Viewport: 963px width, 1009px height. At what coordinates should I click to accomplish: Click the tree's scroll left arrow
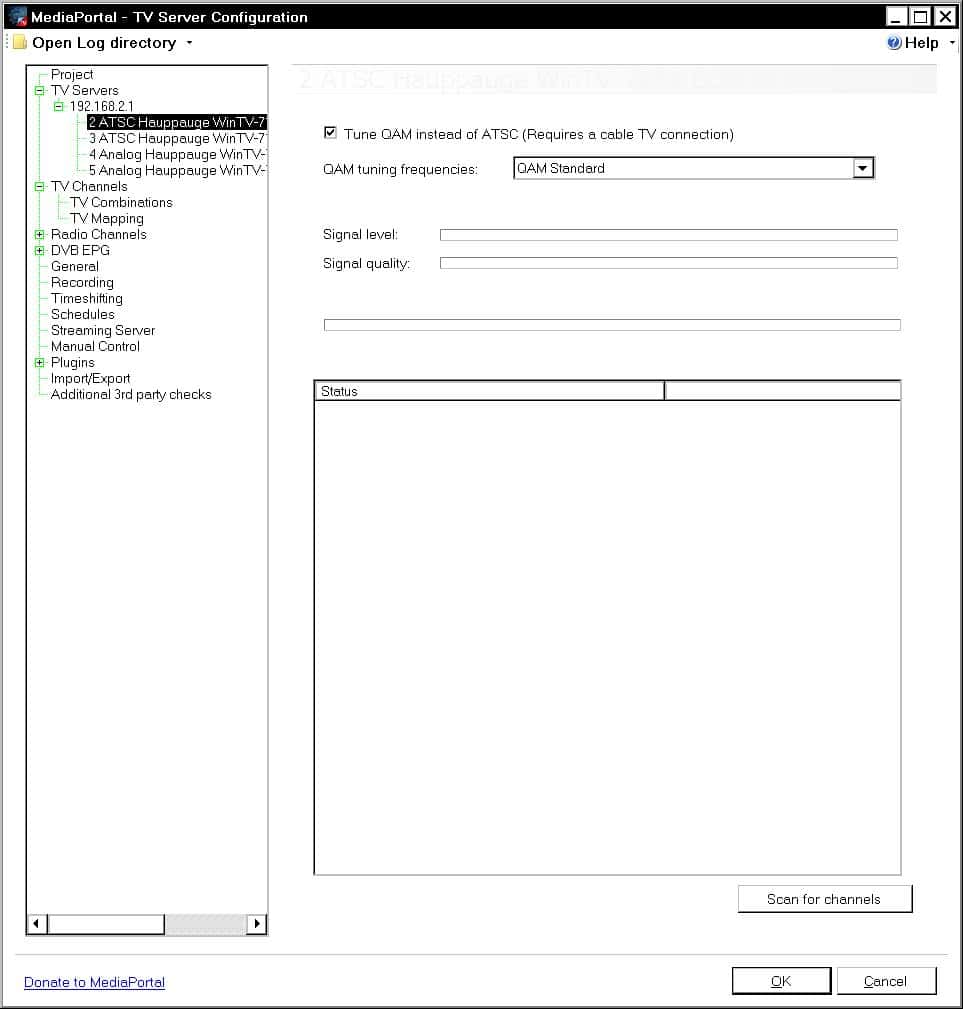(x=37, y=924)
